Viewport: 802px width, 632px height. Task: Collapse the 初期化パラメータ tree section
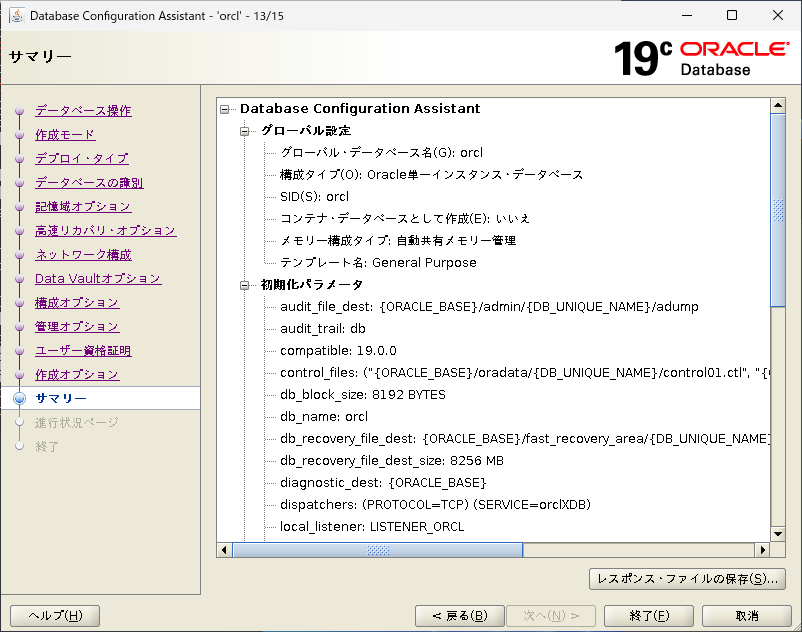pos(244,285)
